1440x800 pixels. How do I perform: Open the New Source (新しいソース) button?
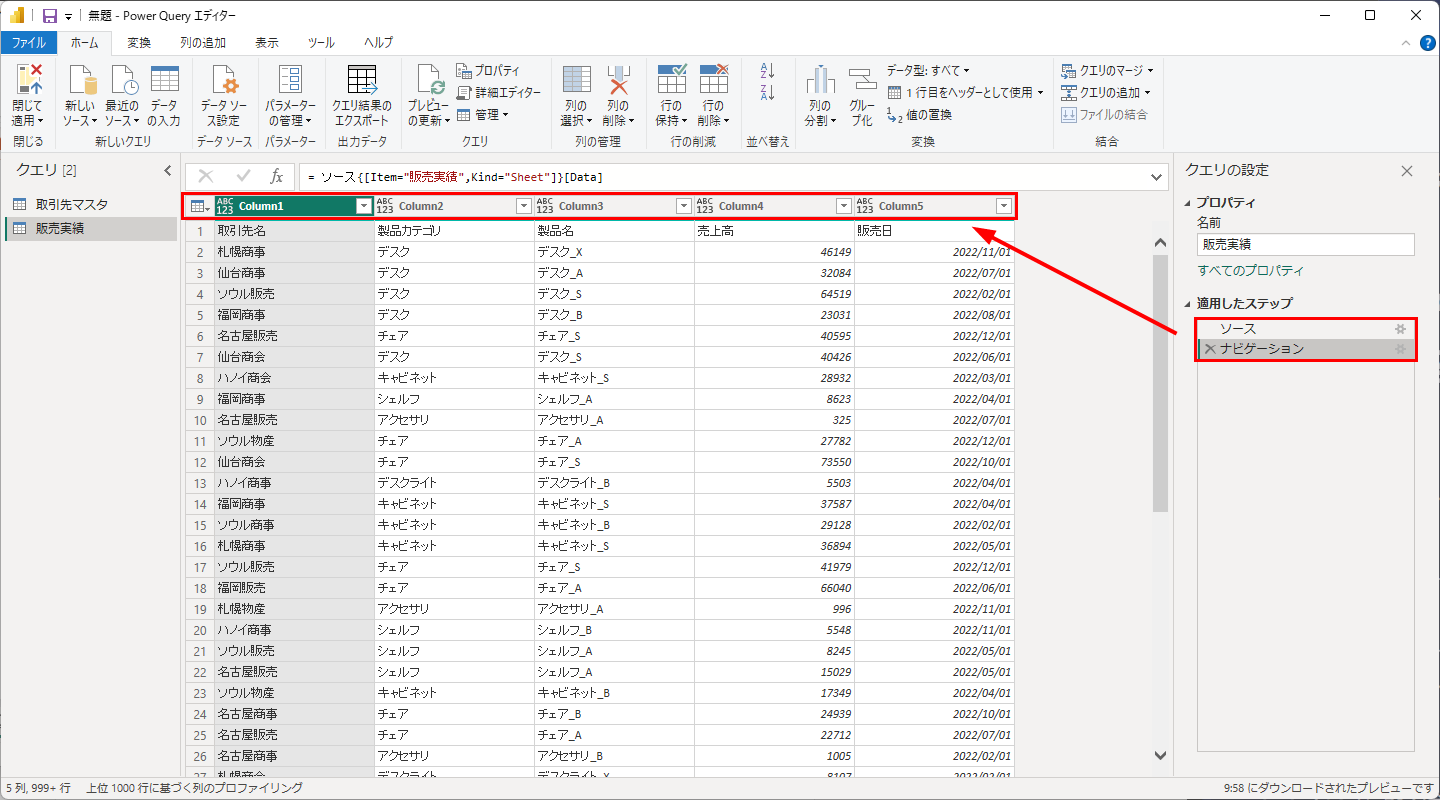(79, 96)
